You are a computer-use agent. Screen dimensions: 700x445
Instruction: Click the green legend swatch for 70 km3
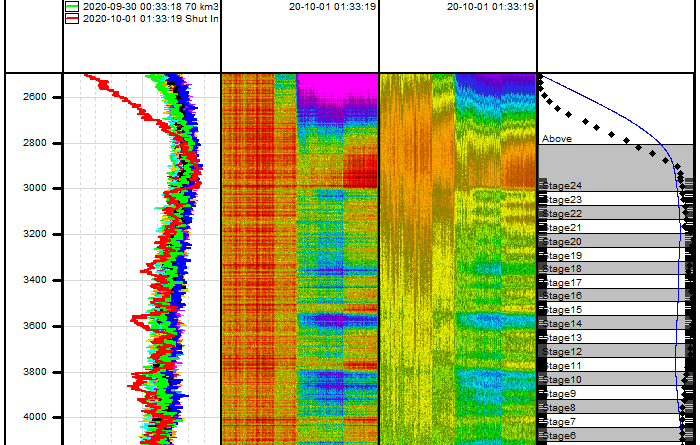click(72, 7)
